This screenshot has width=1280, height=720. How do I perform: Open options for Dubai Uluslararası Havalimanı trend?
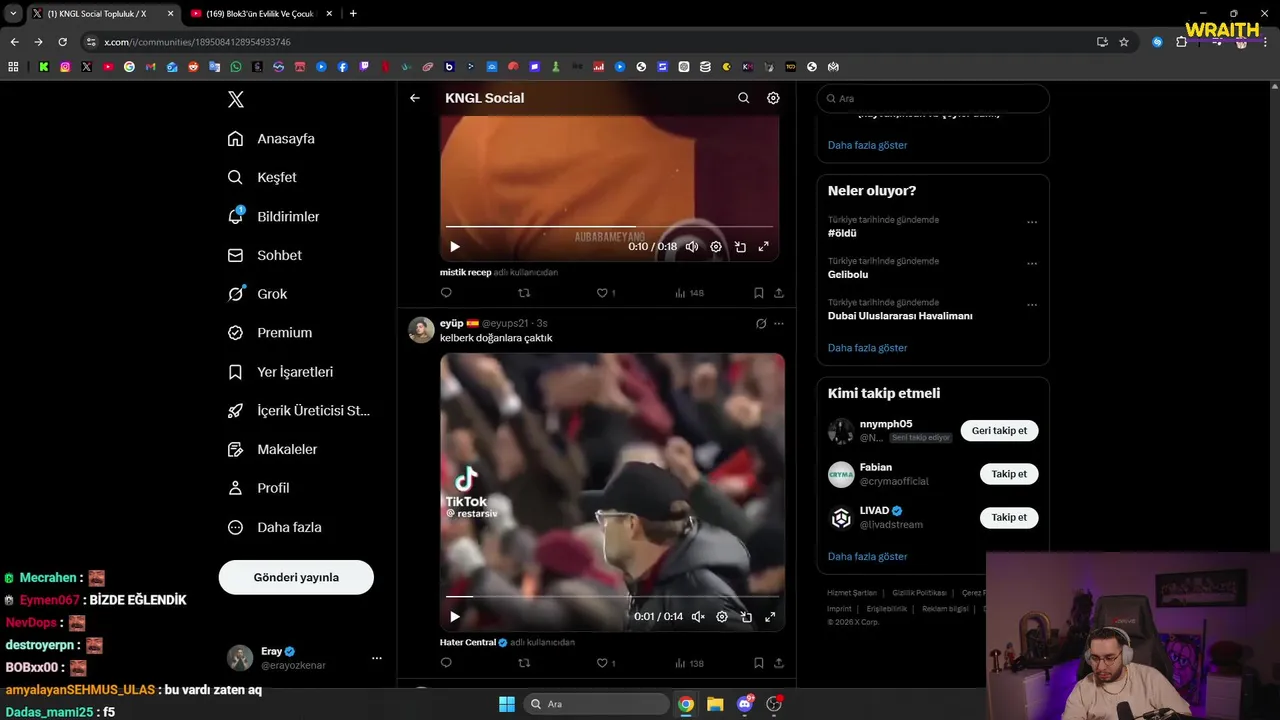coord(1032,304)
